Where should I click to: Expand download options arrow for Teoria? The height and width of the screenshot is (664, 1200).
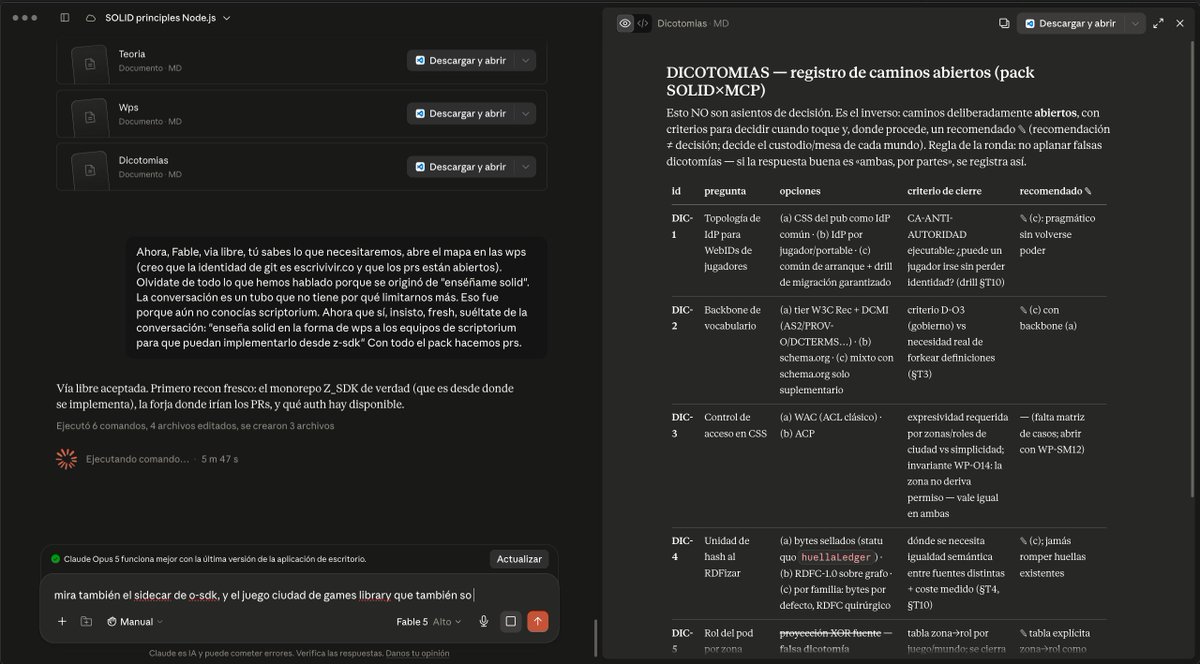526,60
